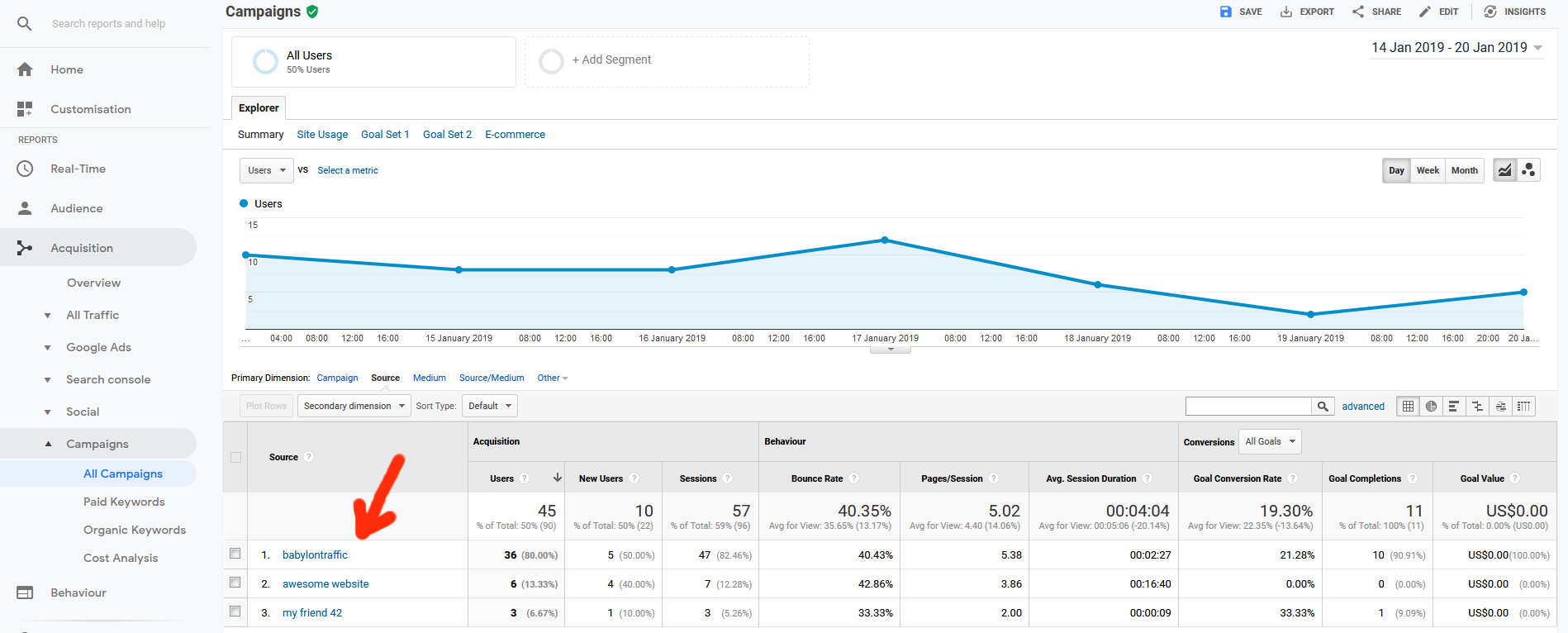Select the Data table view icon

coord(1408,406)
